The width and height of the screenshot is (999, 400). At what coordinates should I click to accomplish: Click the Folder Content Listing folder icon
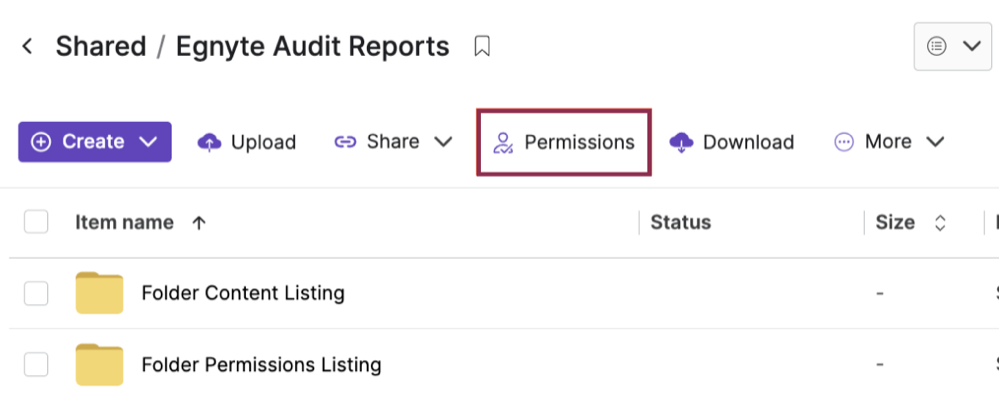99,292
